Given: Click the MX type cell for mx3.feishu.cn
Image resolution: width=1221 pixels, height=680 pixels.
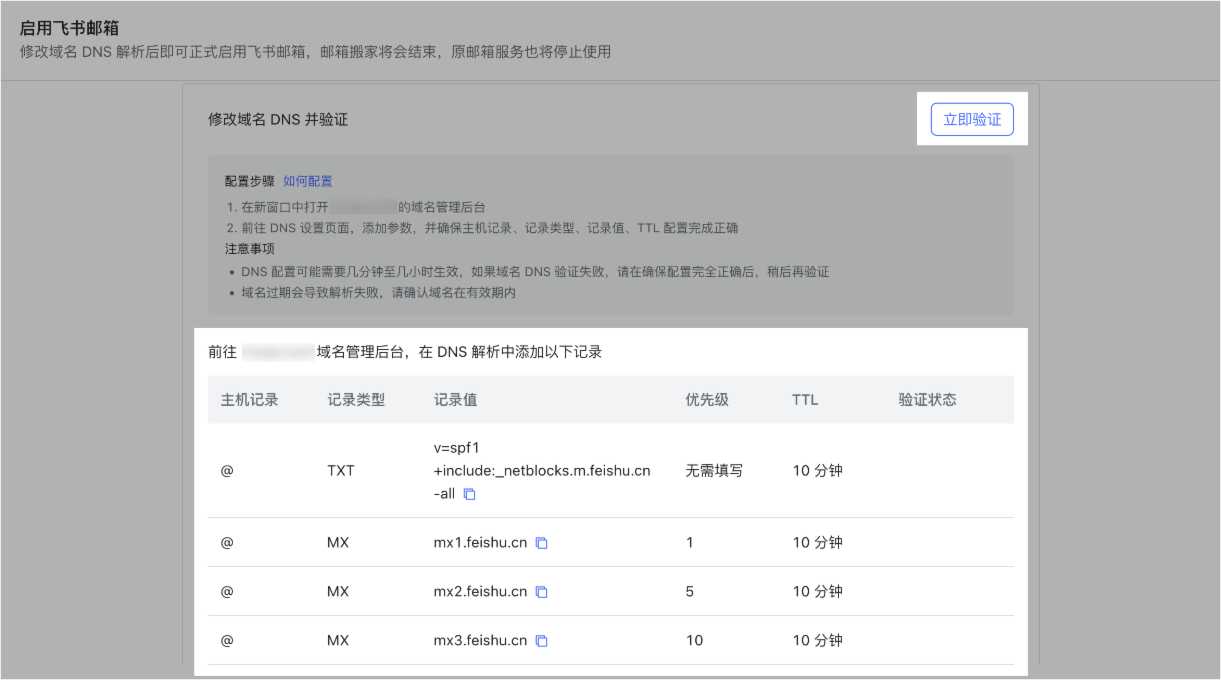Looking at the screenshot, I should pyautogui.click(x=338, y=641).
